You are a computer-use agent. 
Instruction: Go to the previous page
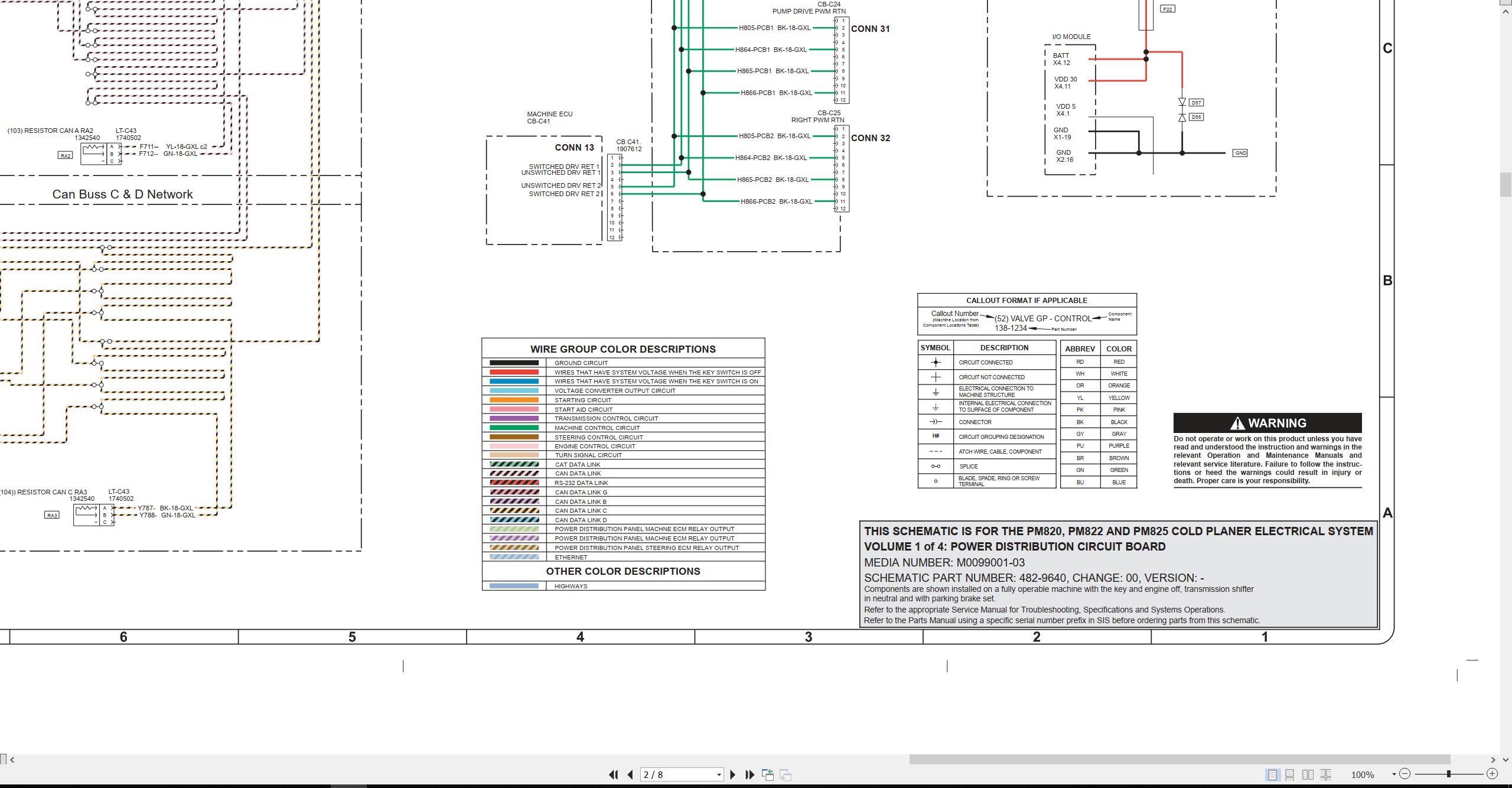pyautogui.click(x=631, y=774)
